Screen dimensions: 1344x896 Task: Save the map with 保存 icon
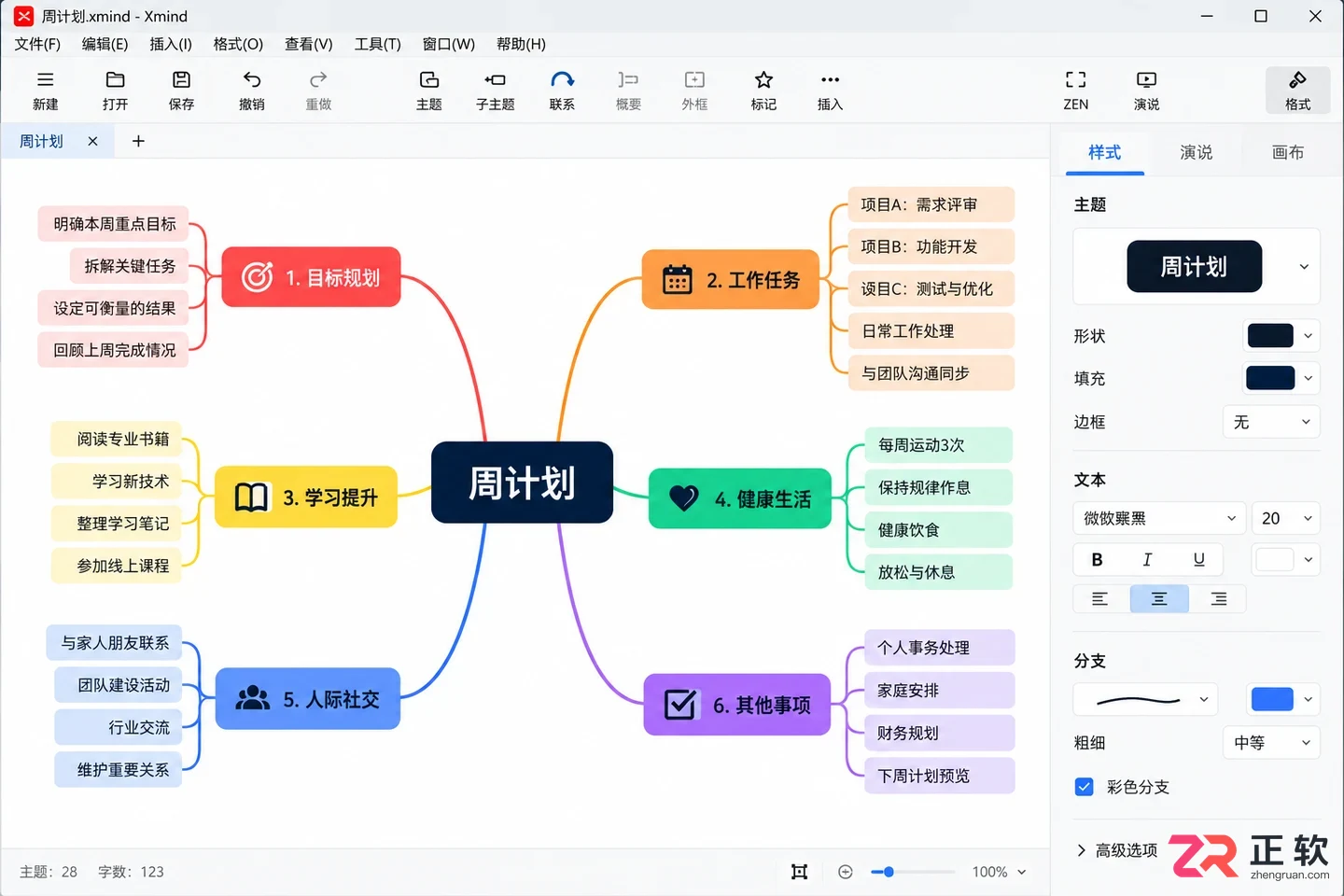pyautogui.click(x=182, y=80)
